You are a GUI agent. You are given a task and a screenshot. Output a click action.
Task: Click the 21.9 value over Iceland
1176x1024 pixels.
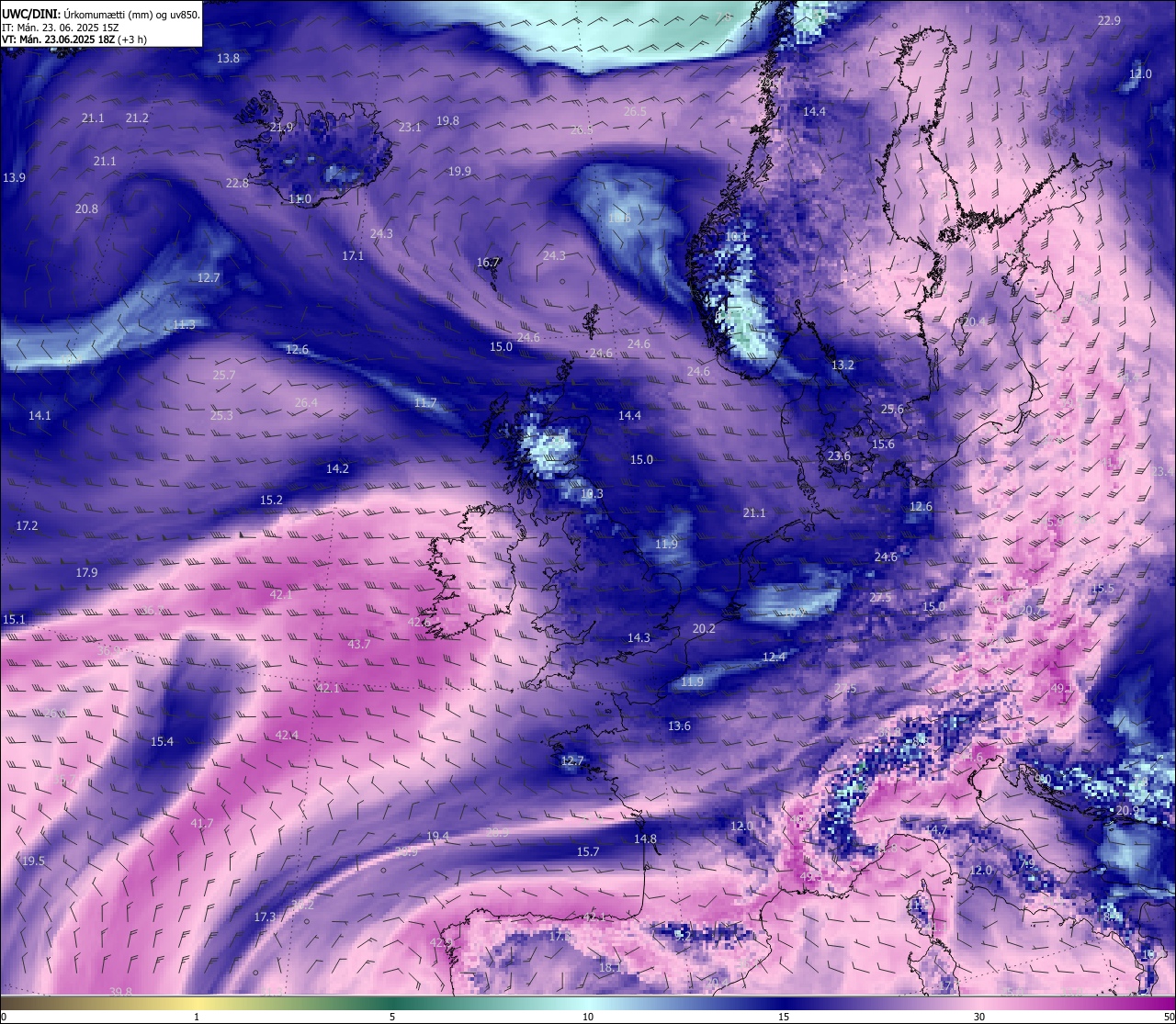[282, 127]
